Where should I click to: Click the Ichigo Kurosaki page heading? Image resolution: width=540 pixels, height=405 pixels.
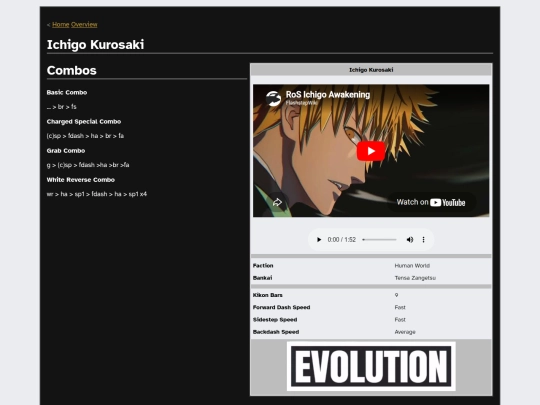point(95,44)
